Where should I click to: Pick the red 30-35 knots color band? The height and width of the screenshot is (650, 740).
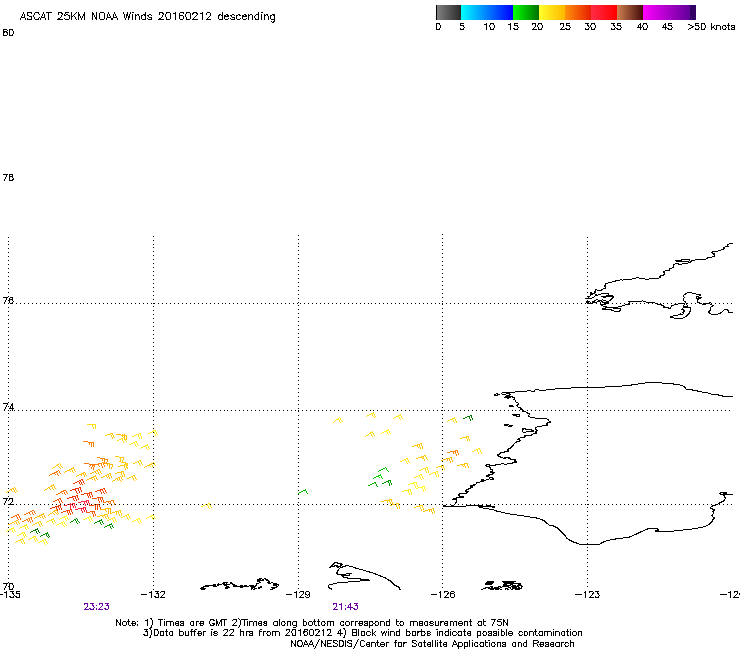coord(604,12)
